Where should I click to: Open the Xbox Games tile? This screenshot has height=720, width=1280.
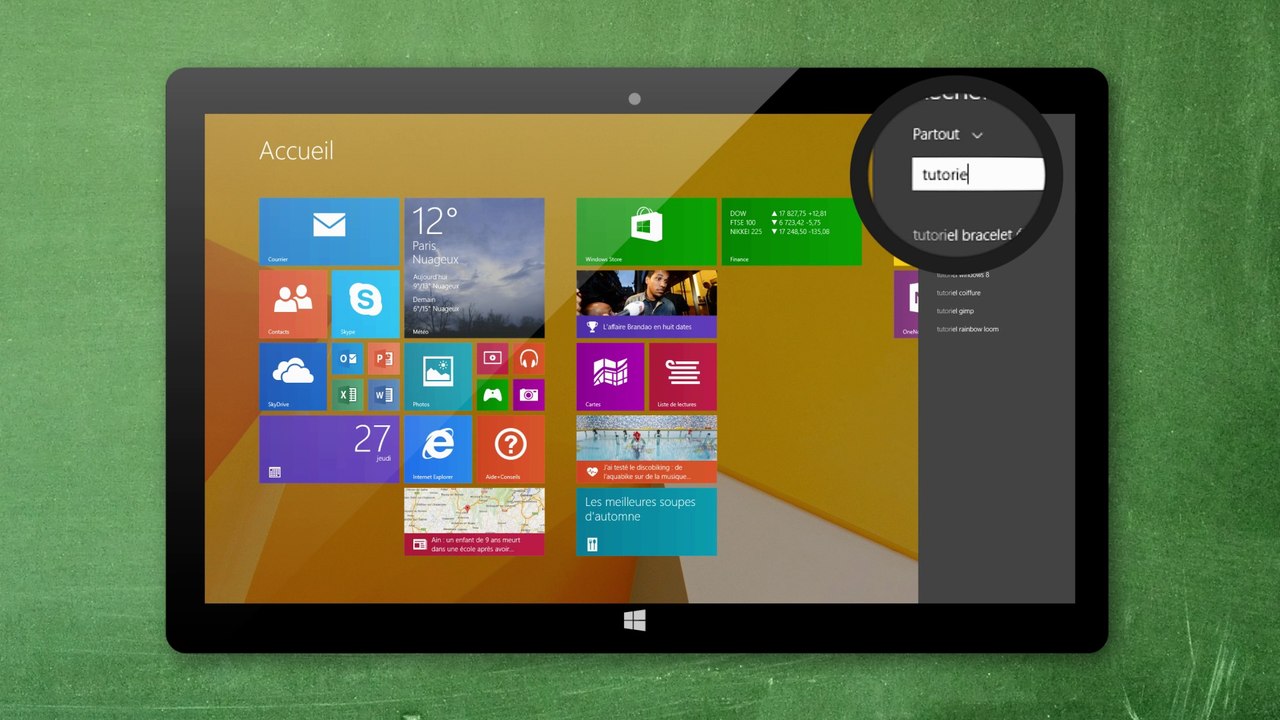492,395
